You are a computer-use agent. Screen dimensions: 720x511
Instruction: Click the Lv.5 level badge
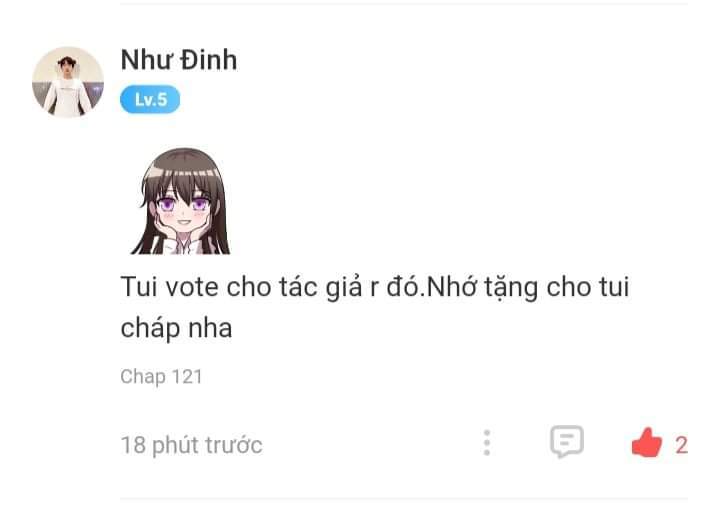coord(150,99)
